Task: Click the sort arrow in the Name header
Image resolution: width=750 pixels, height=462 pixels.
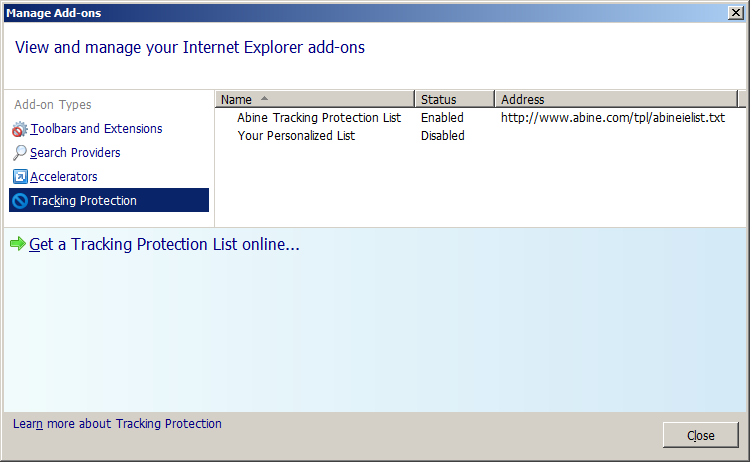Action: [x=264, y=99]
